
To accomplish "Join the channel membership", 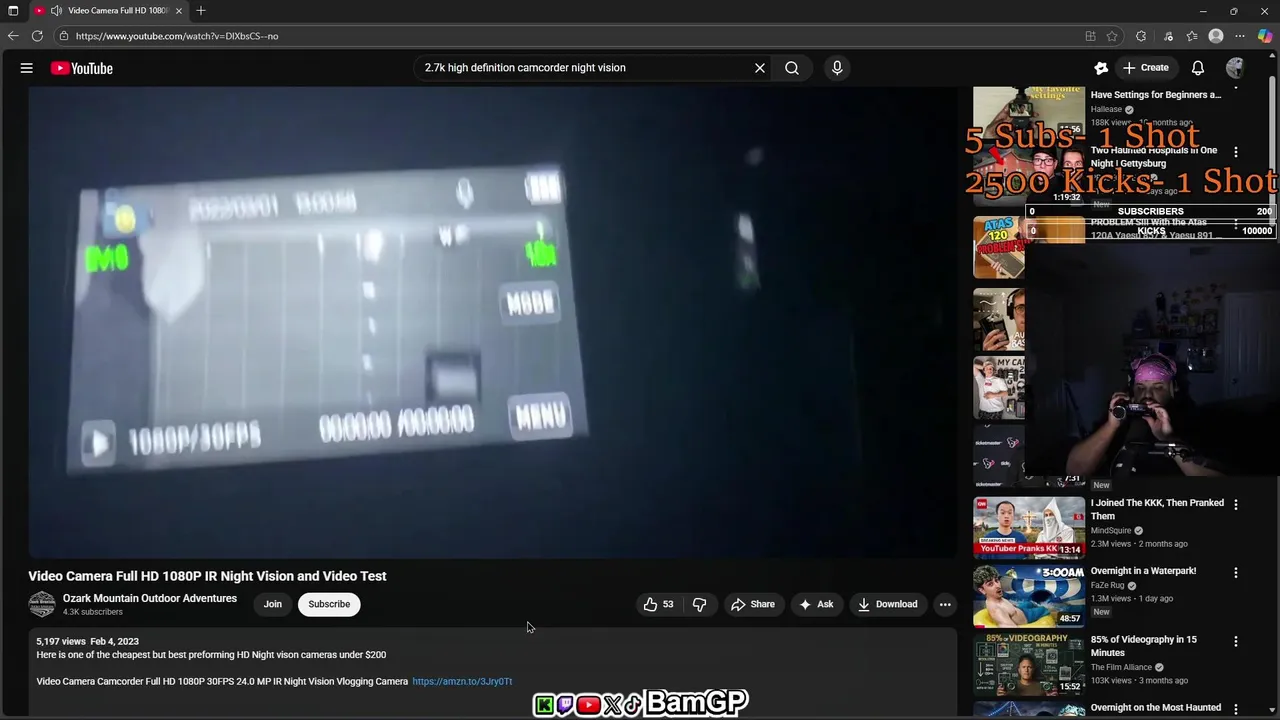I will pos(272,604).
